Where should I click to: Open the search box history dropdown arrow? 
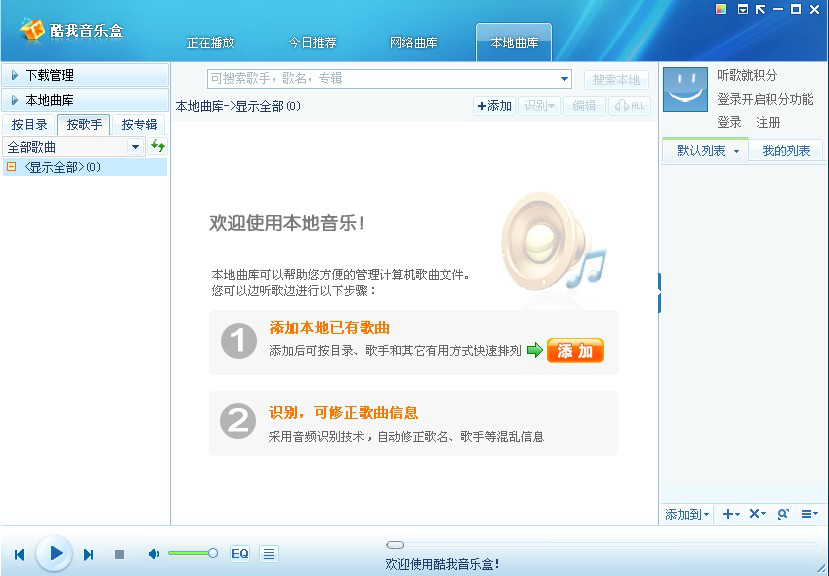click(564, 79)
